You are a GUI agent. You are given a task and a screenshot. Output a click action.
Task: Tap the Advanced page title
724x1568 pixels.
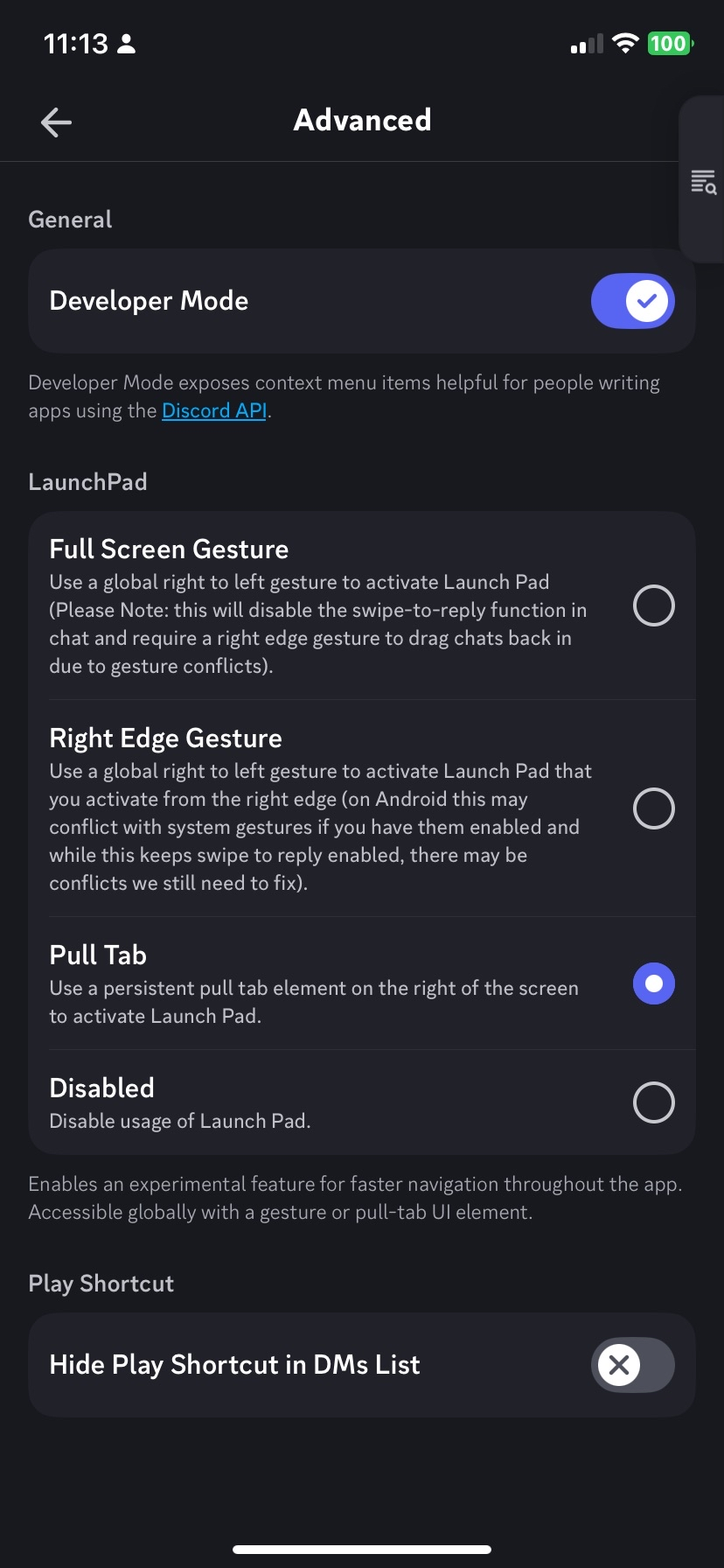pyautogui.click(x=362, y=120)
